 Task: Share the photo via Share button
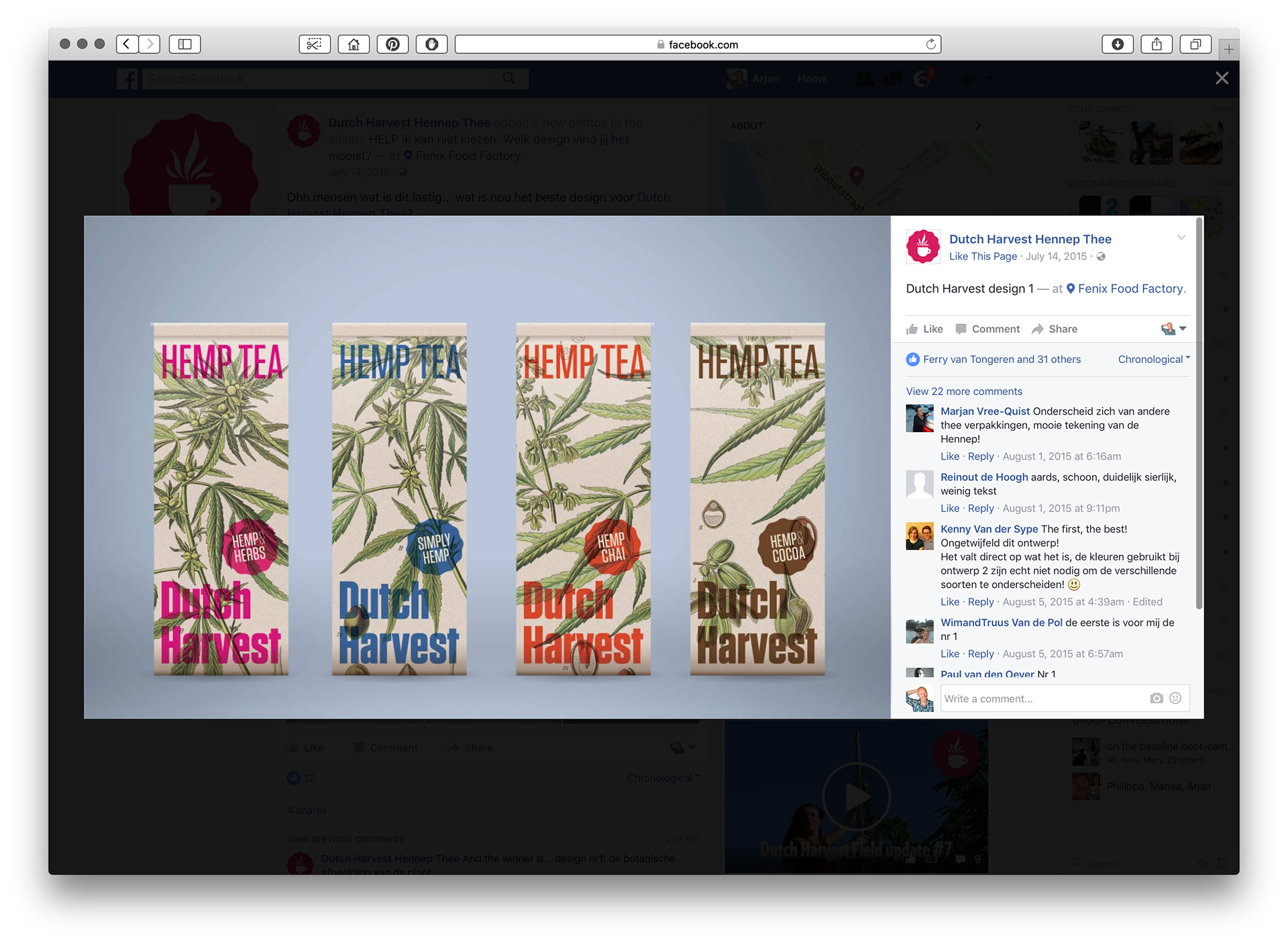tap(1055, 329)
